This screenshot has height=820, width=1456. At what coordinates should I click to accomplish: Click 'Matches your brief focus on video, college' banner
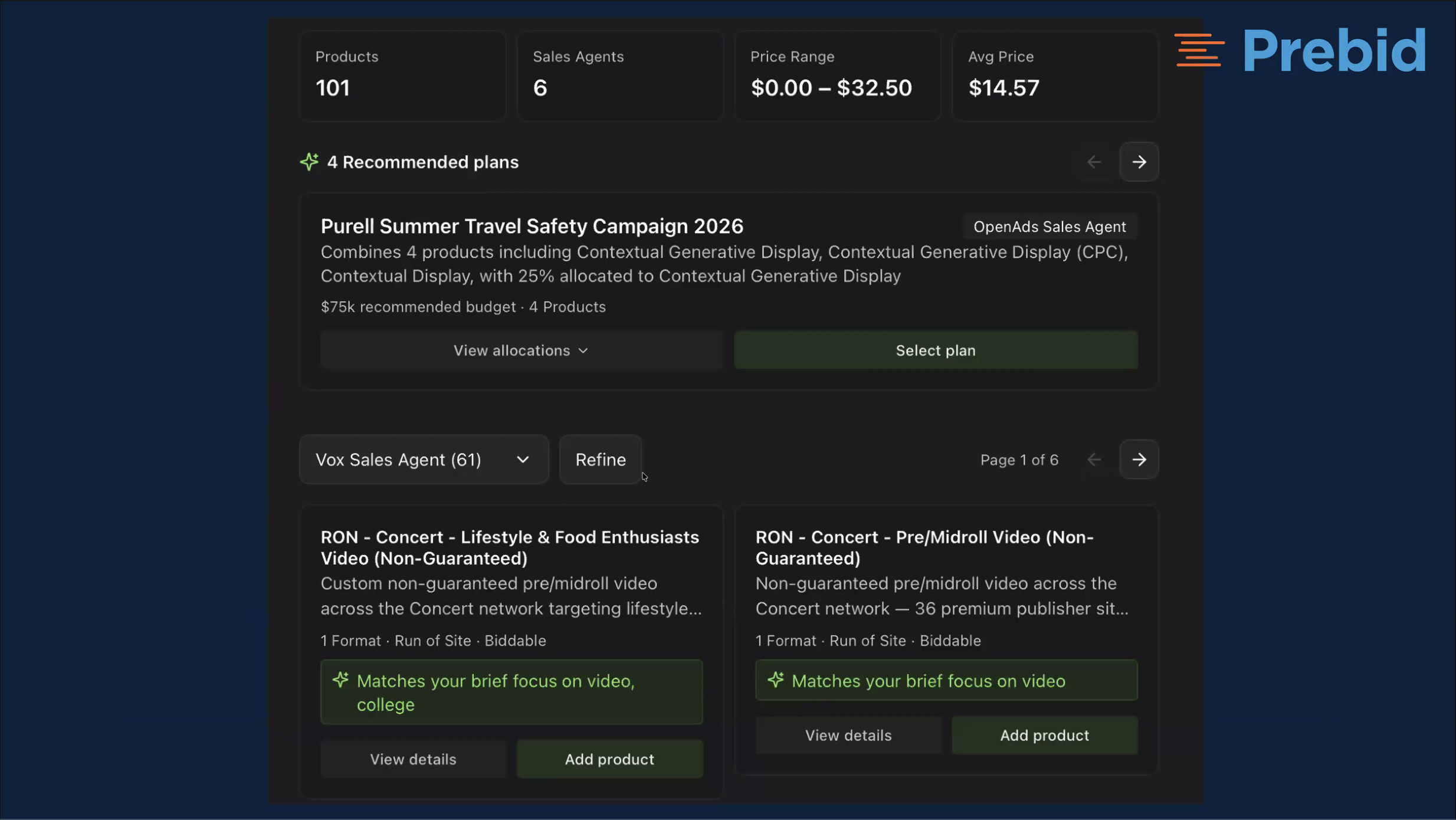[x=511, y=692]
